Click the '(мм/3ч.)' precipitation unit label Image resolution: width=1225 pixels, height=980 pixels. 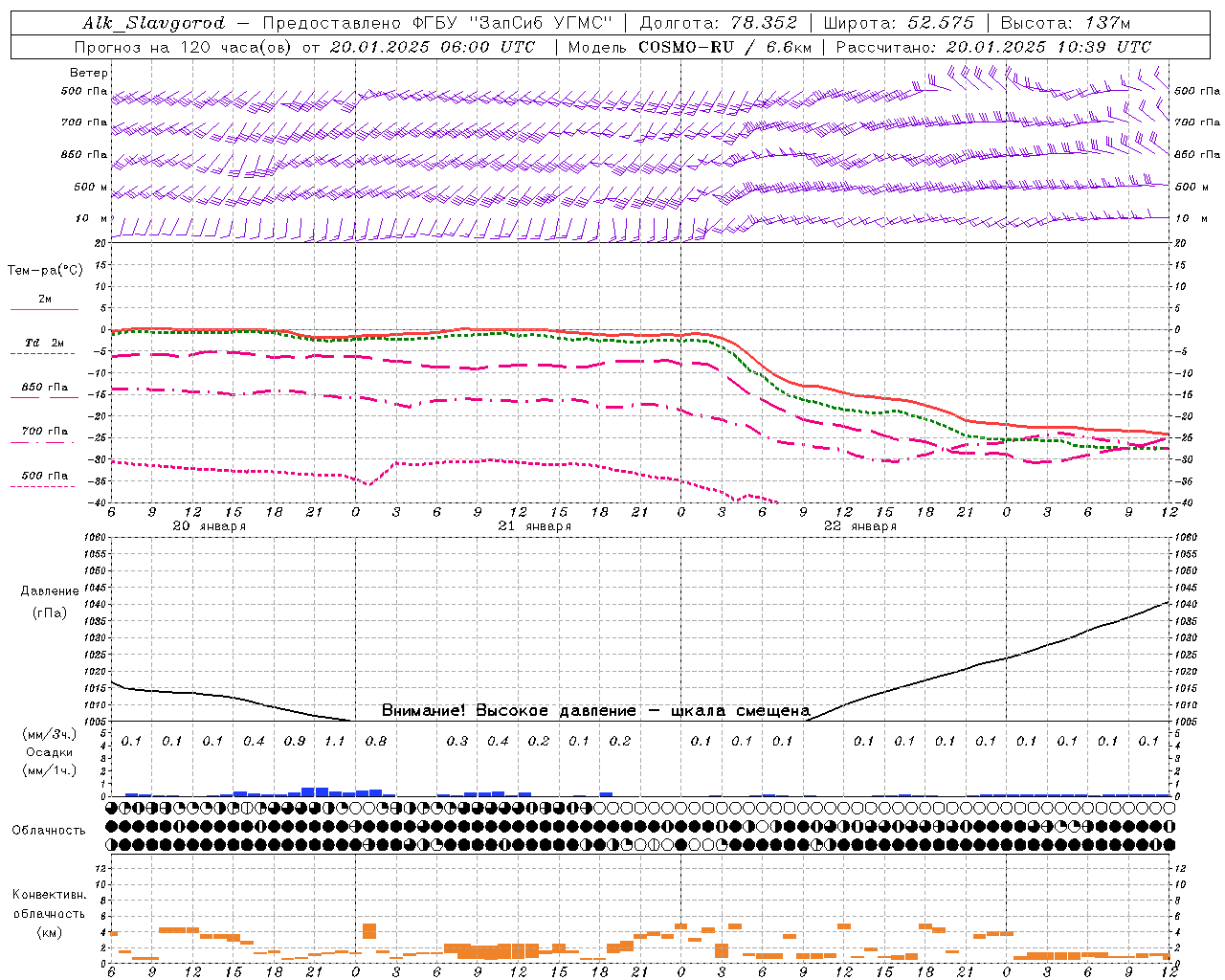coord(50,734)
